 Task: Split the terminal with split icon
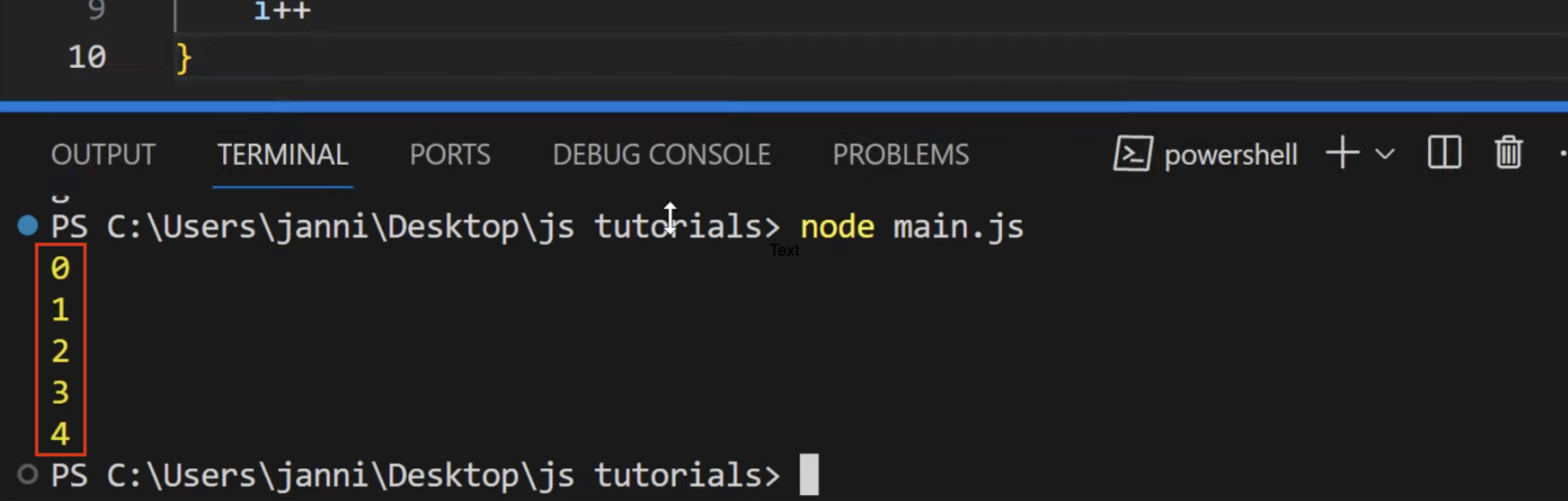1444,153
